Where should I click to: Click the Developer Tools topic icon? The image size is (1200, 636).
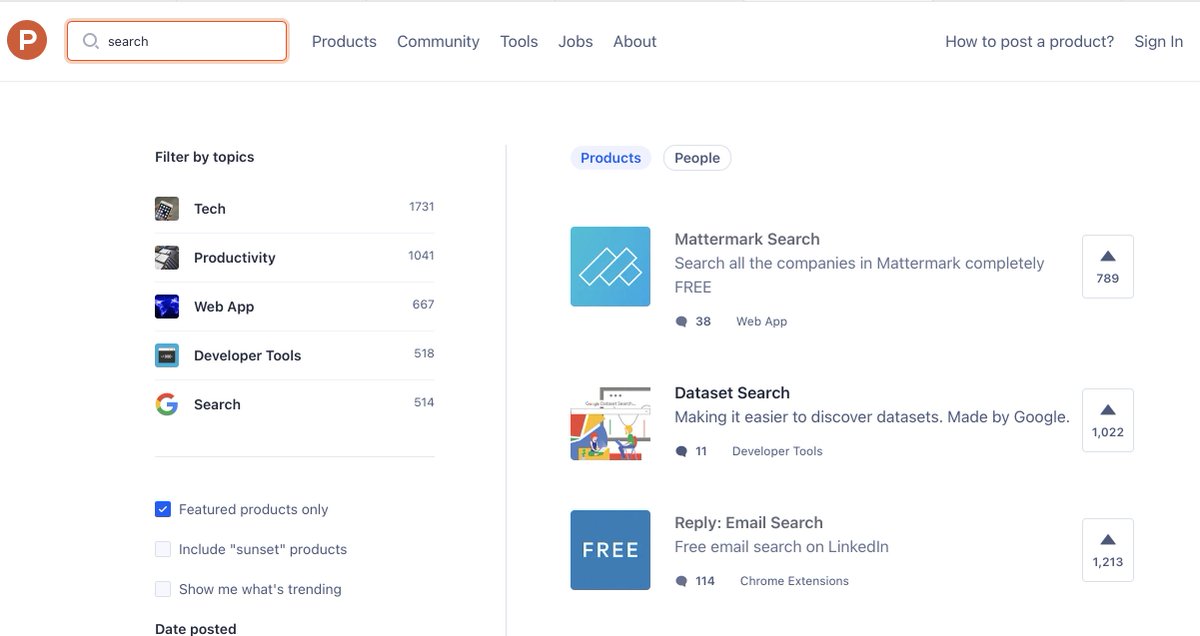167,355
